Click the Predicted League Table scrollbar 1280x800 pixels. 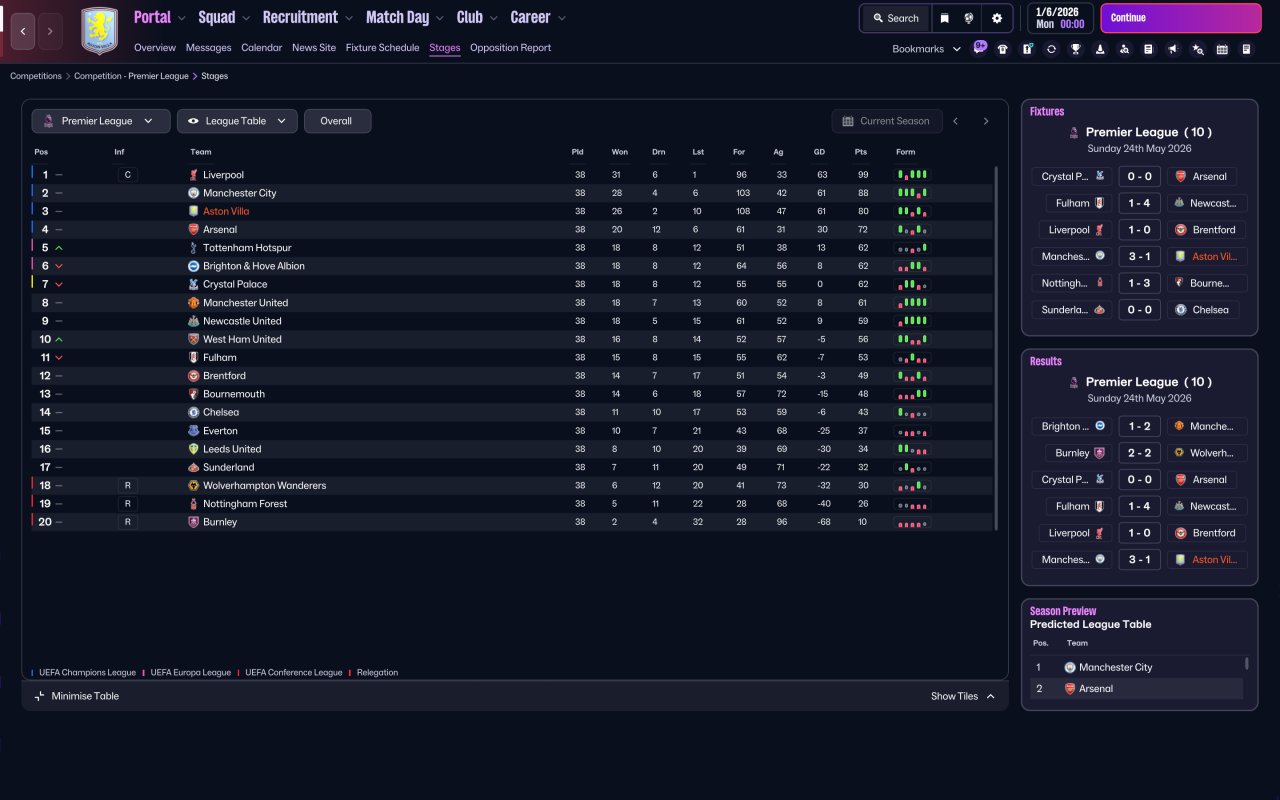click(x=1246, y=663)
